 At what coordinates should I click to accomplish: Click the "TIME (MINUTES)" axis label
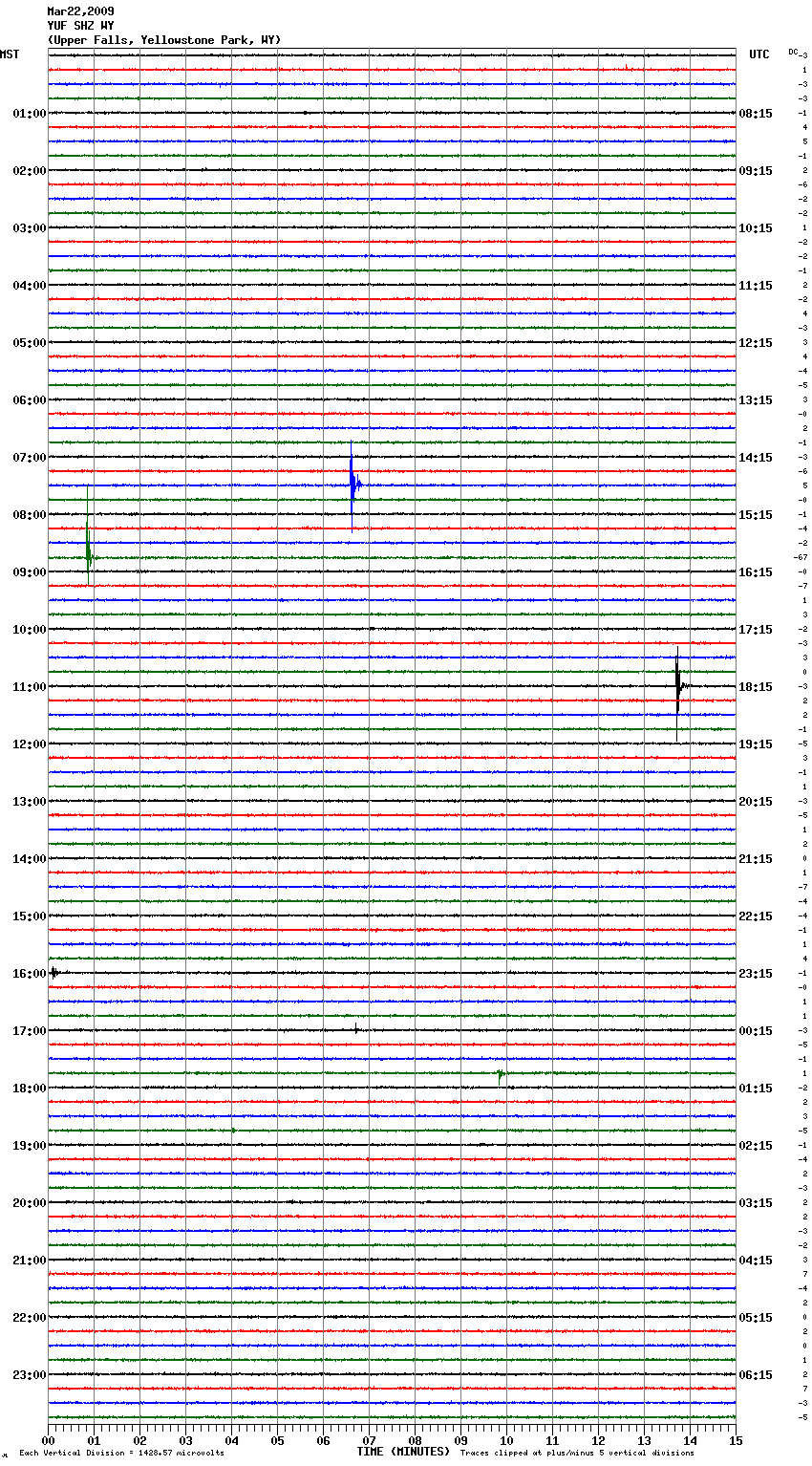coord(403,1452)
